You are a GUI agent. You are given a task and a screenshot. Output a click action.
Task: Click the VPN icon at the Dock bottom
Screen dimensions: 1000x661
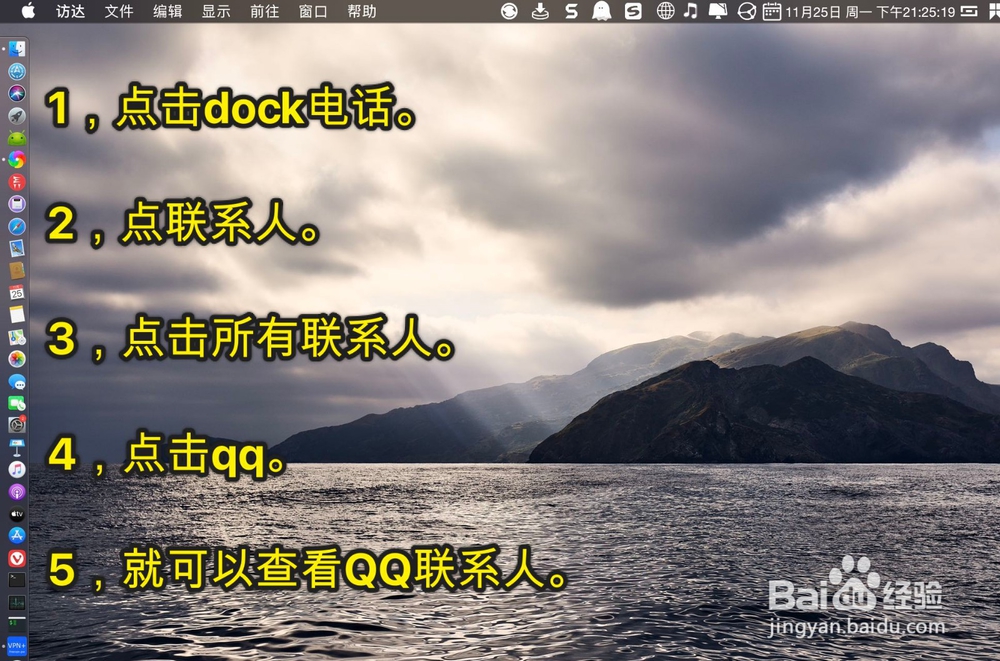[x=15, y=645]
